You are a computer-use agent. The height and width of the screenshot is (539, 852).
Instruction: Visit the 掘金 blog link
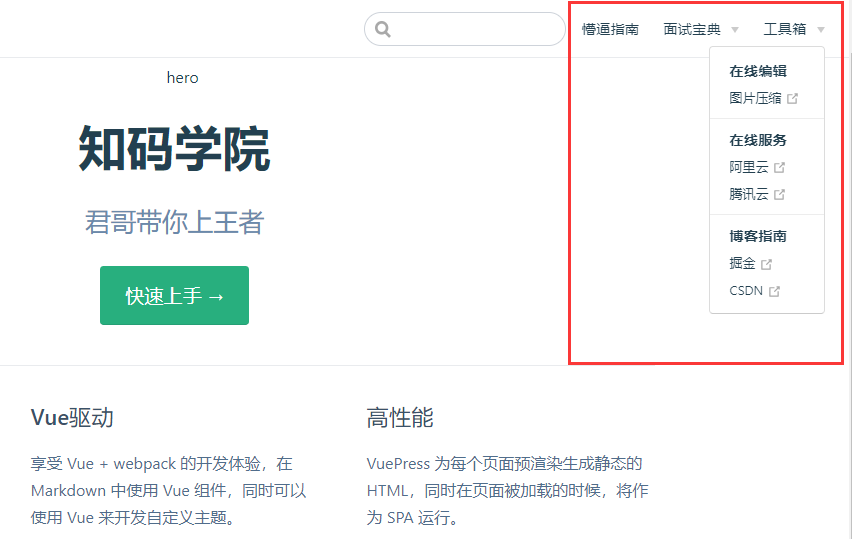pos(742,264)
